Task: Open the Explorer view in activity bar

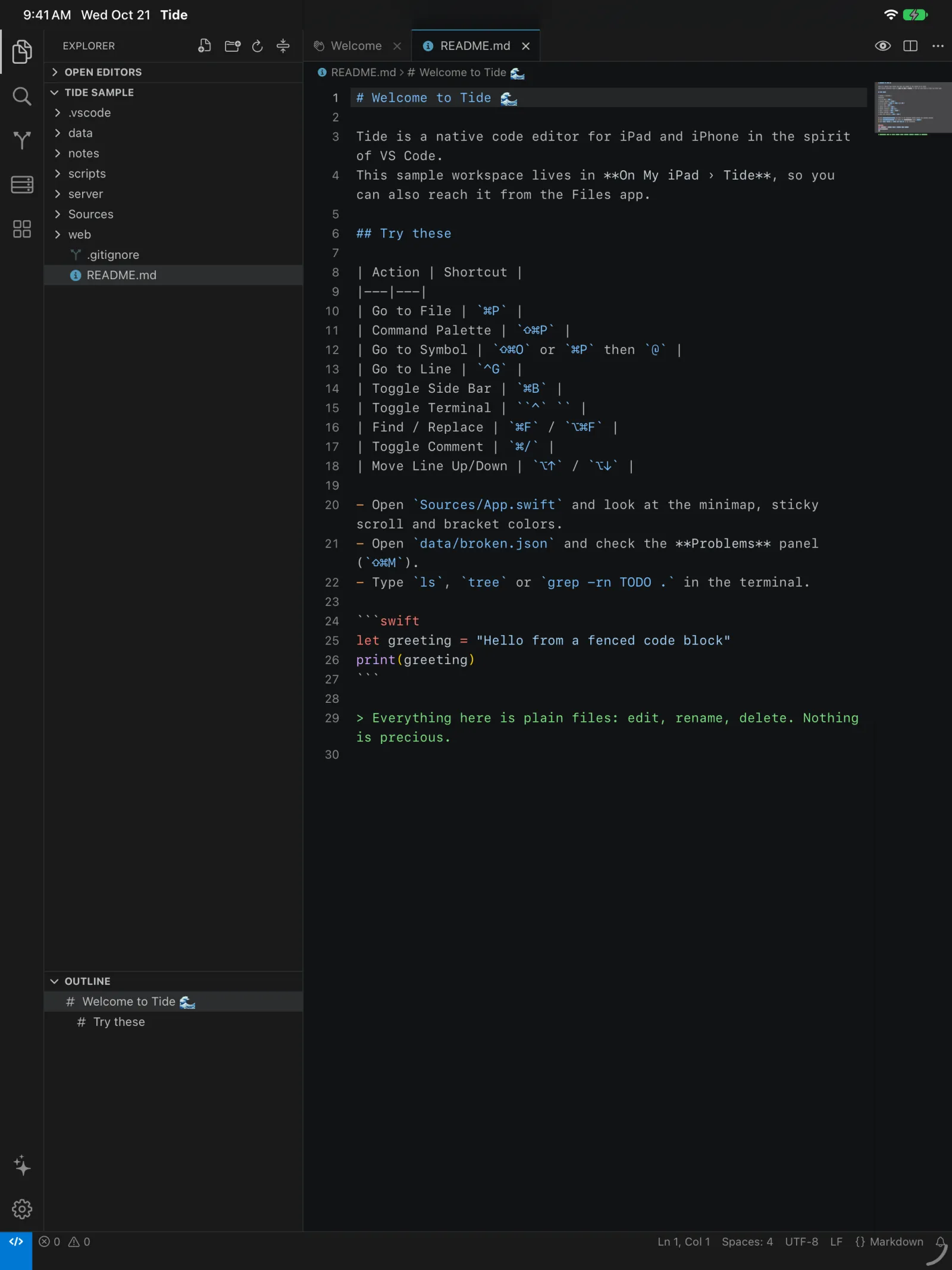Action: tap(22, 52)
